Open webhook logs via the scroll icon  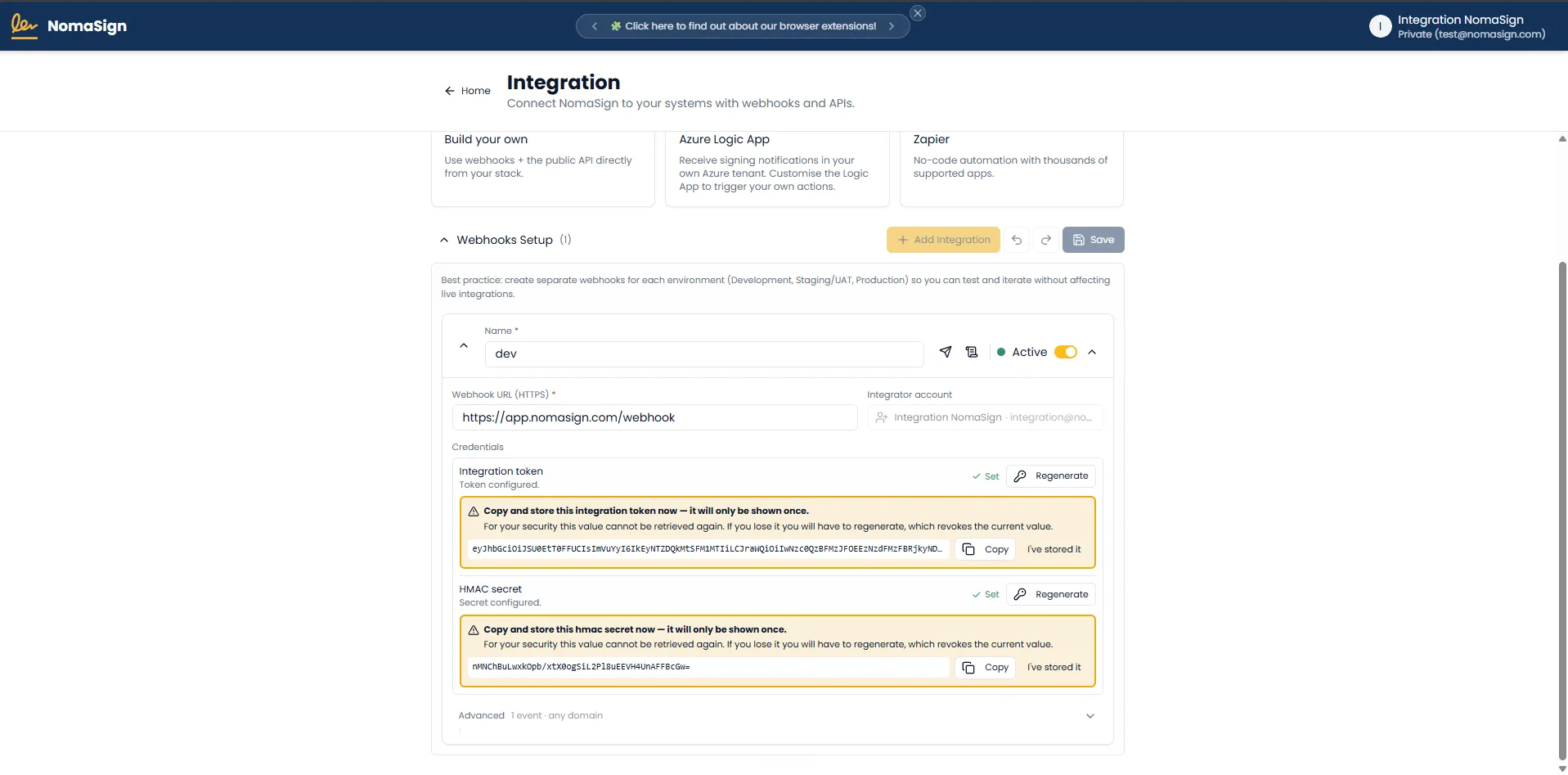[972, 352]
